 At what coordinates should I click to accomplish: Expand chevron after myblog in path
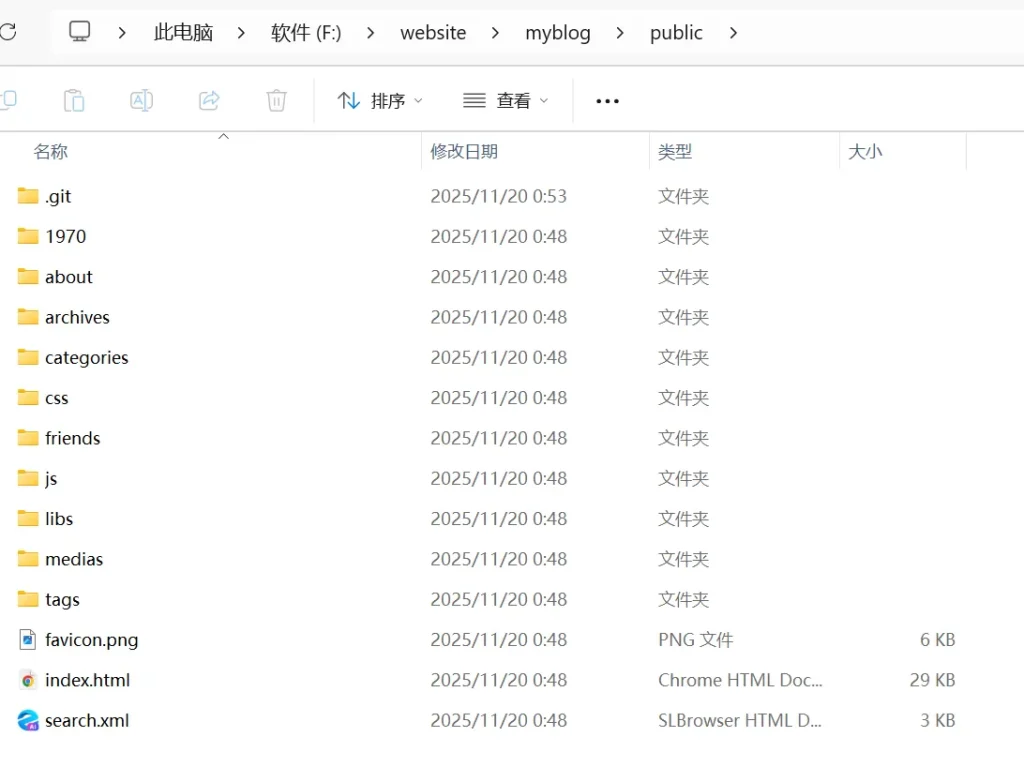tap(620, 33)
